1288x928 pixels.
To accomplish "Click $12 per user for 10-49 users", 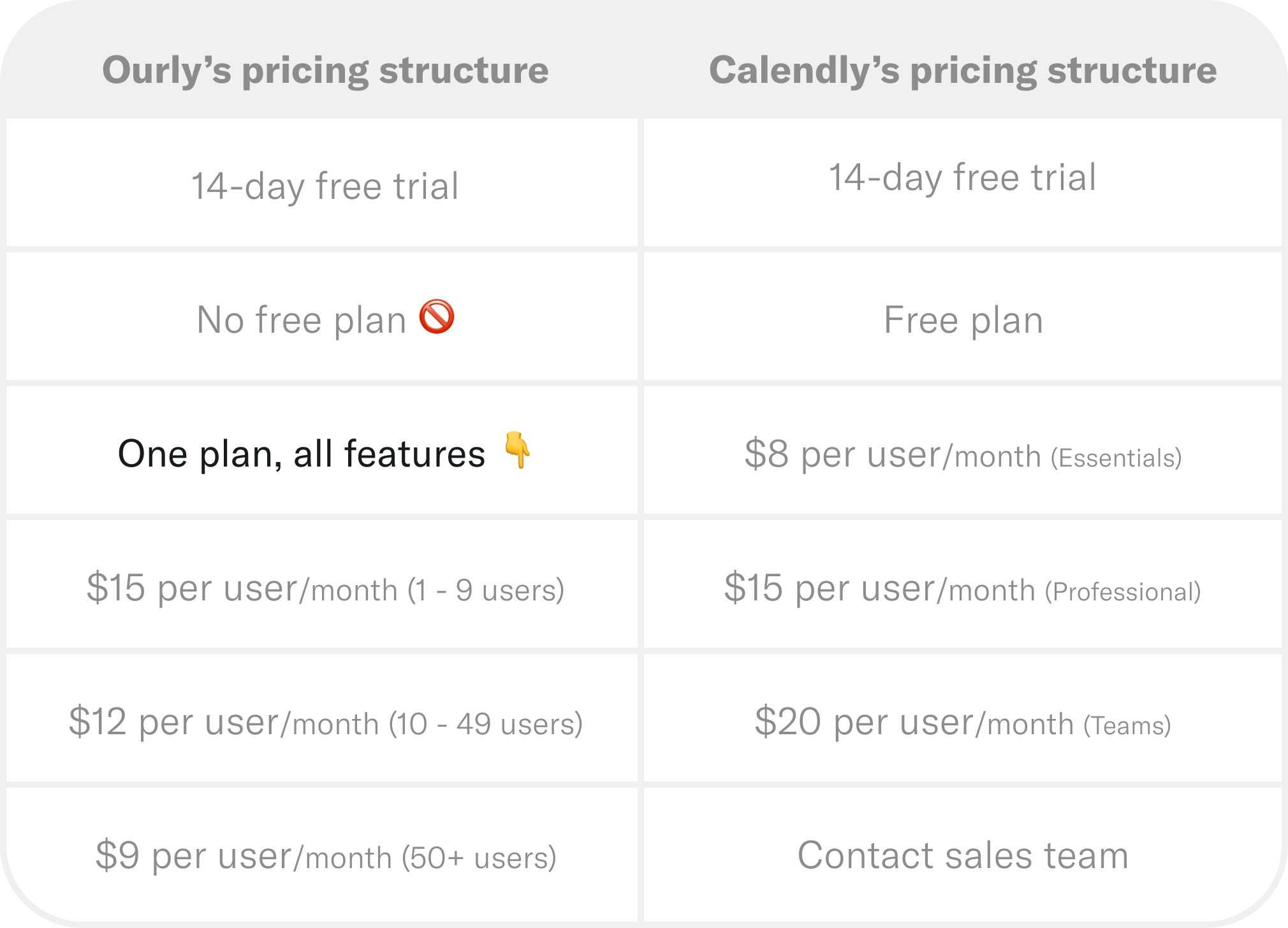I will [325, 721].
